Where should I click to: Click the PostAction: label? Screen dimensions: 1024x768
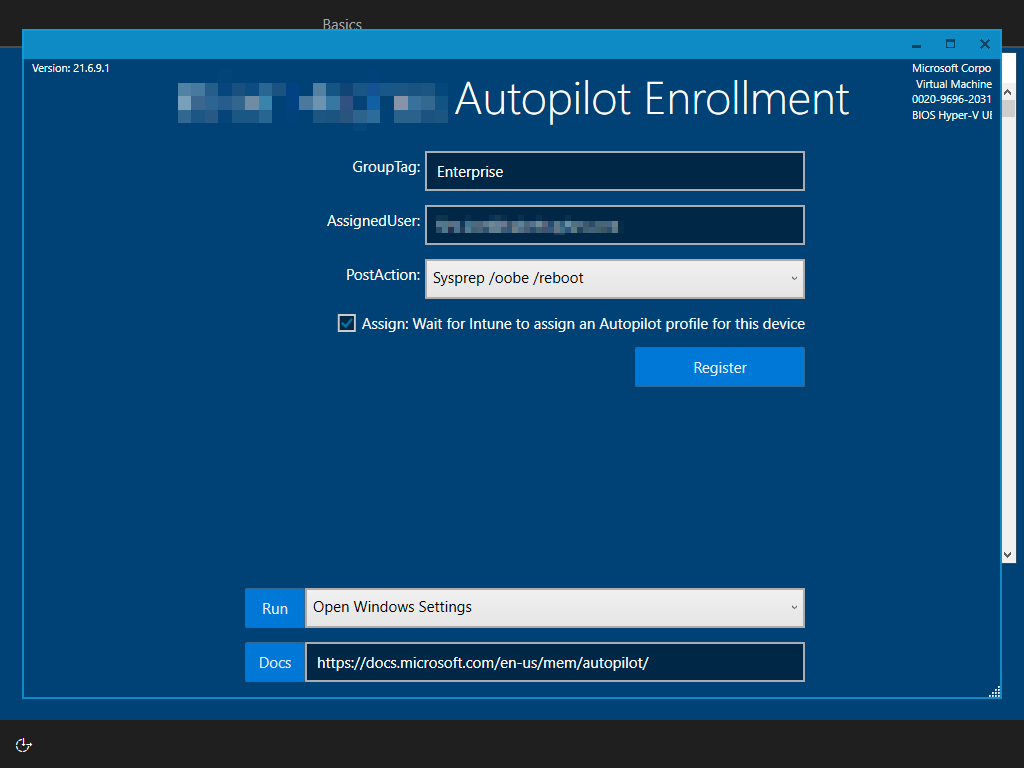coord(383,275)
